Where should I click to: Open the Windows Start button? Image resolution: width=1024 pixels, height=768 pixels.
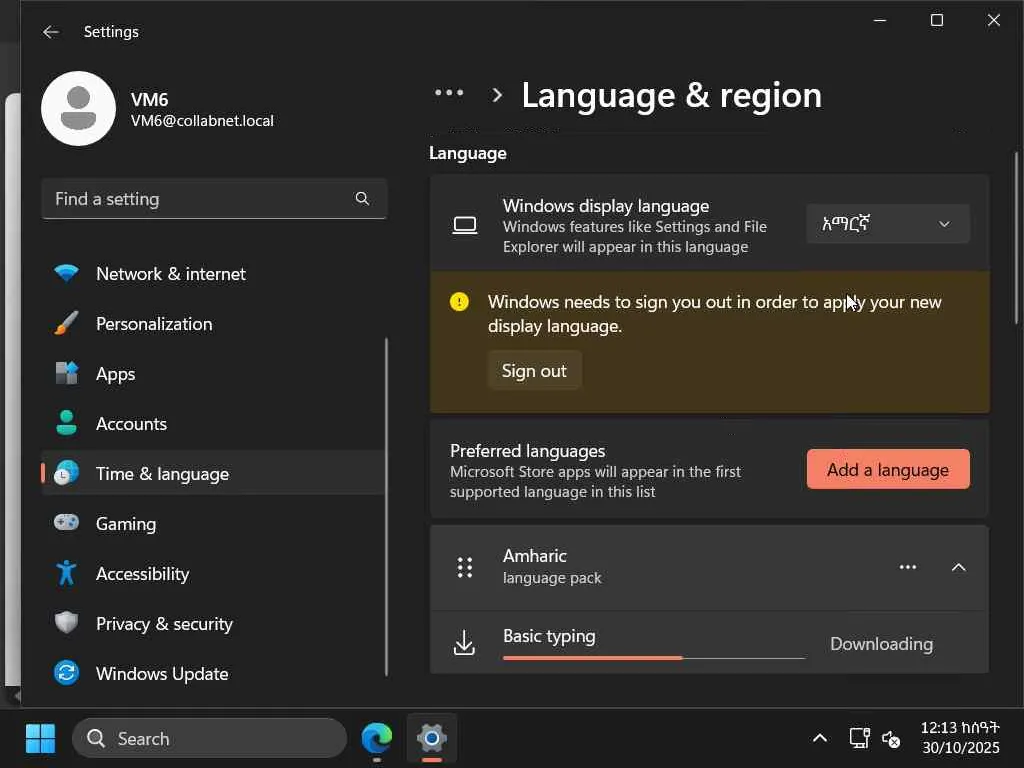click(40, 739)
